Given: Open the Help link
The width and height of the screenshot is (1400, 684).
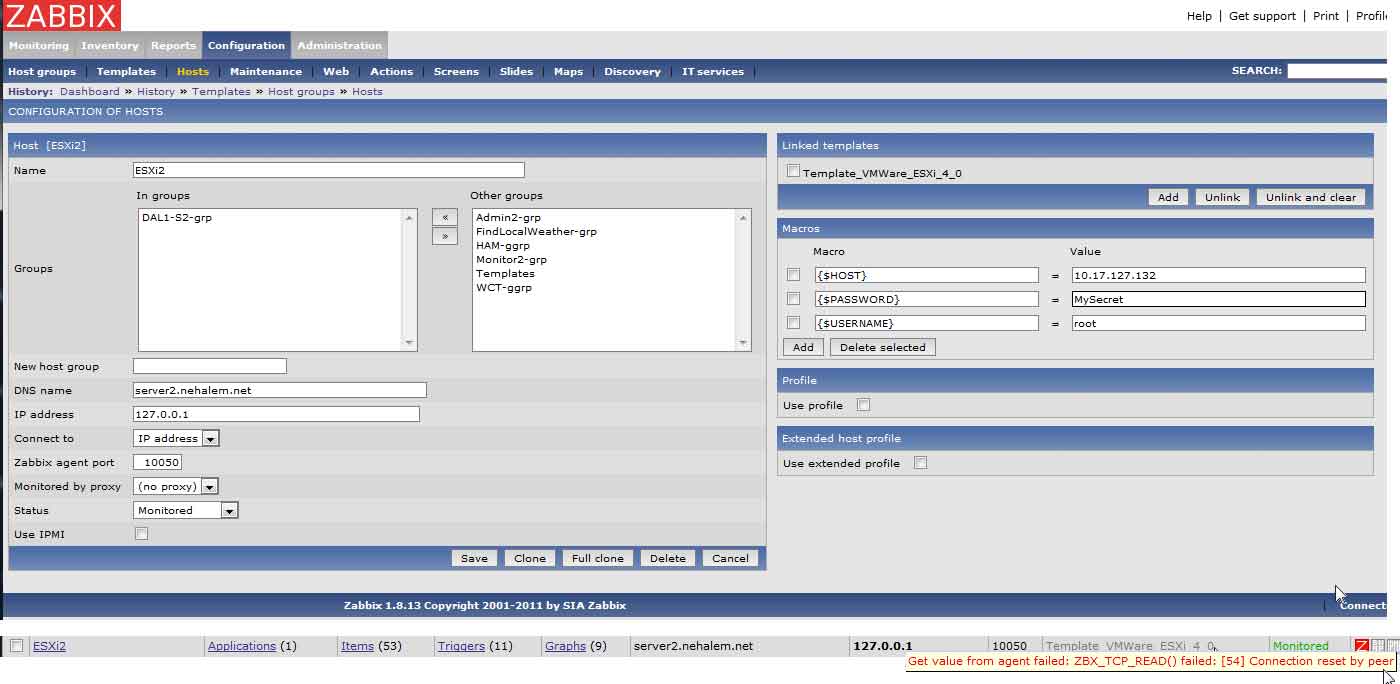Looking at the screenshot, I should coord(1199,16).
